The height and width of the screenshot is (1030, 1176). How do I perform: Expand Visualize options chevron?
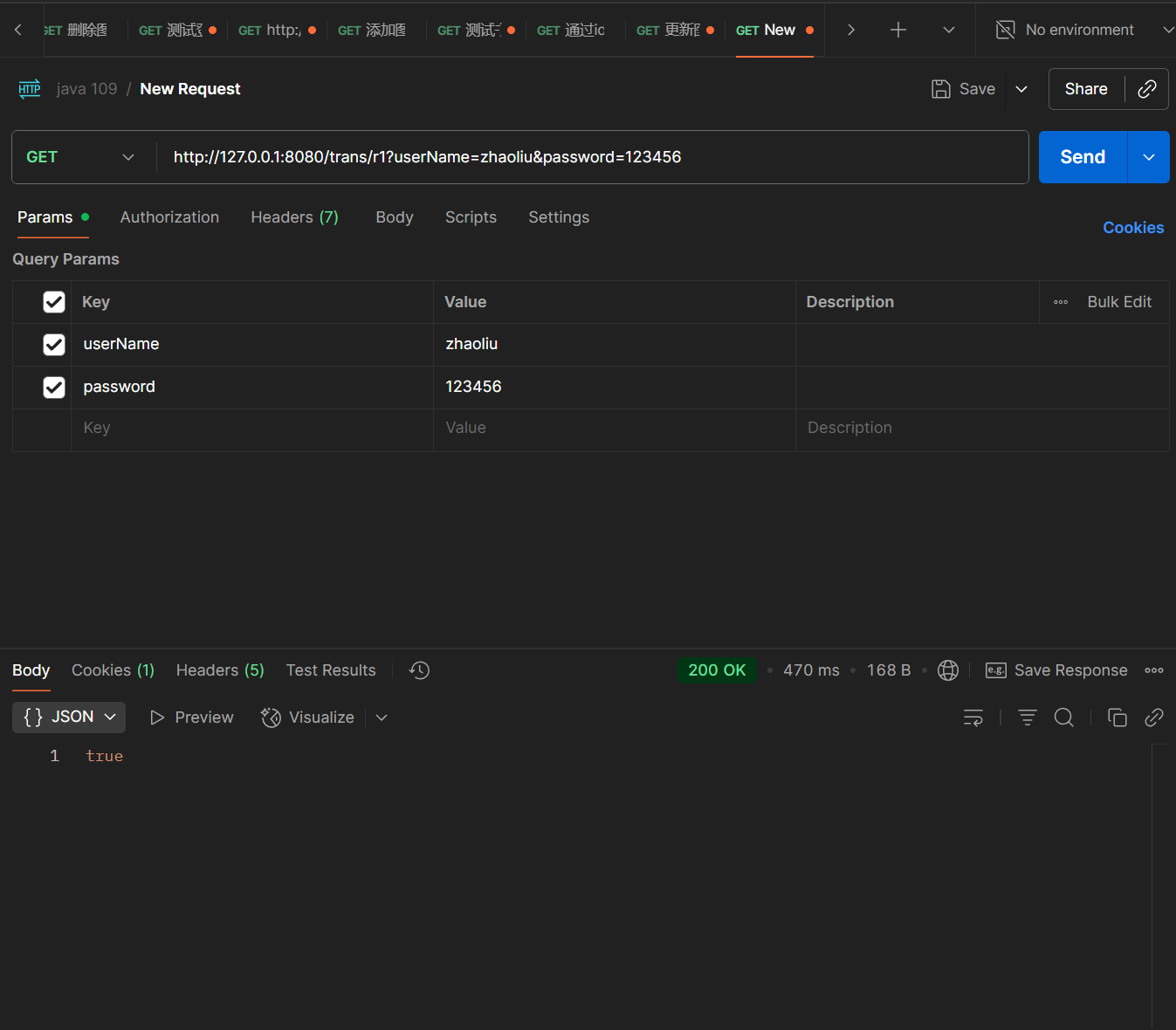coord(382,718)
